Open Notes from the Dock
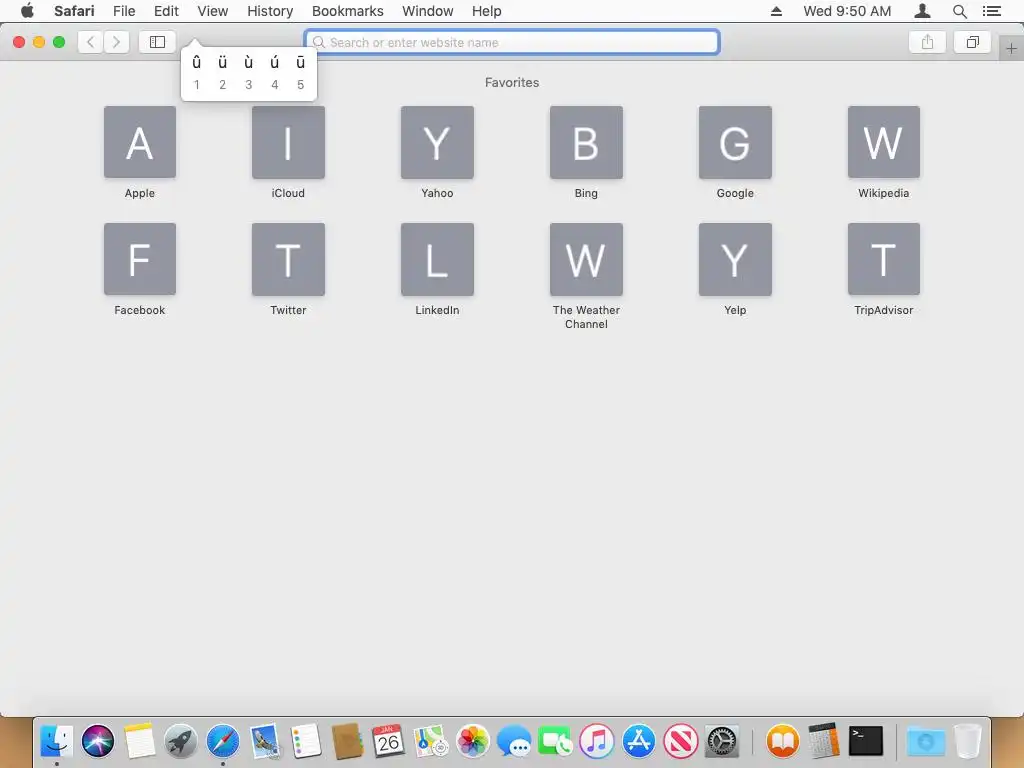Image resolution: width=1024 pixels, height=768 pixels. (x=139, y=741)
